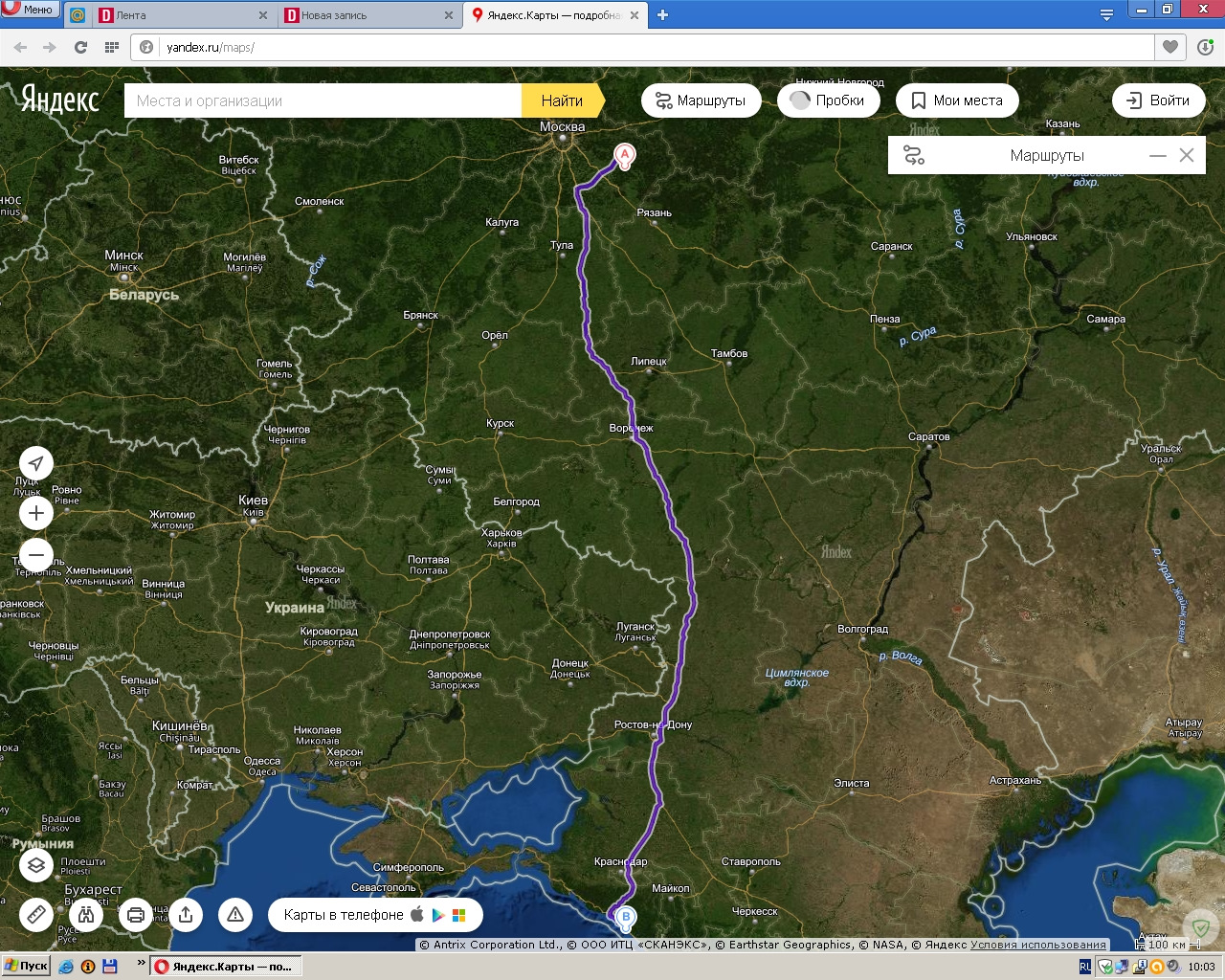Open the downloads icon in toolbar
This screenshot has width=1225, height=980.
pyautogui.click(x=1205, y=47)
